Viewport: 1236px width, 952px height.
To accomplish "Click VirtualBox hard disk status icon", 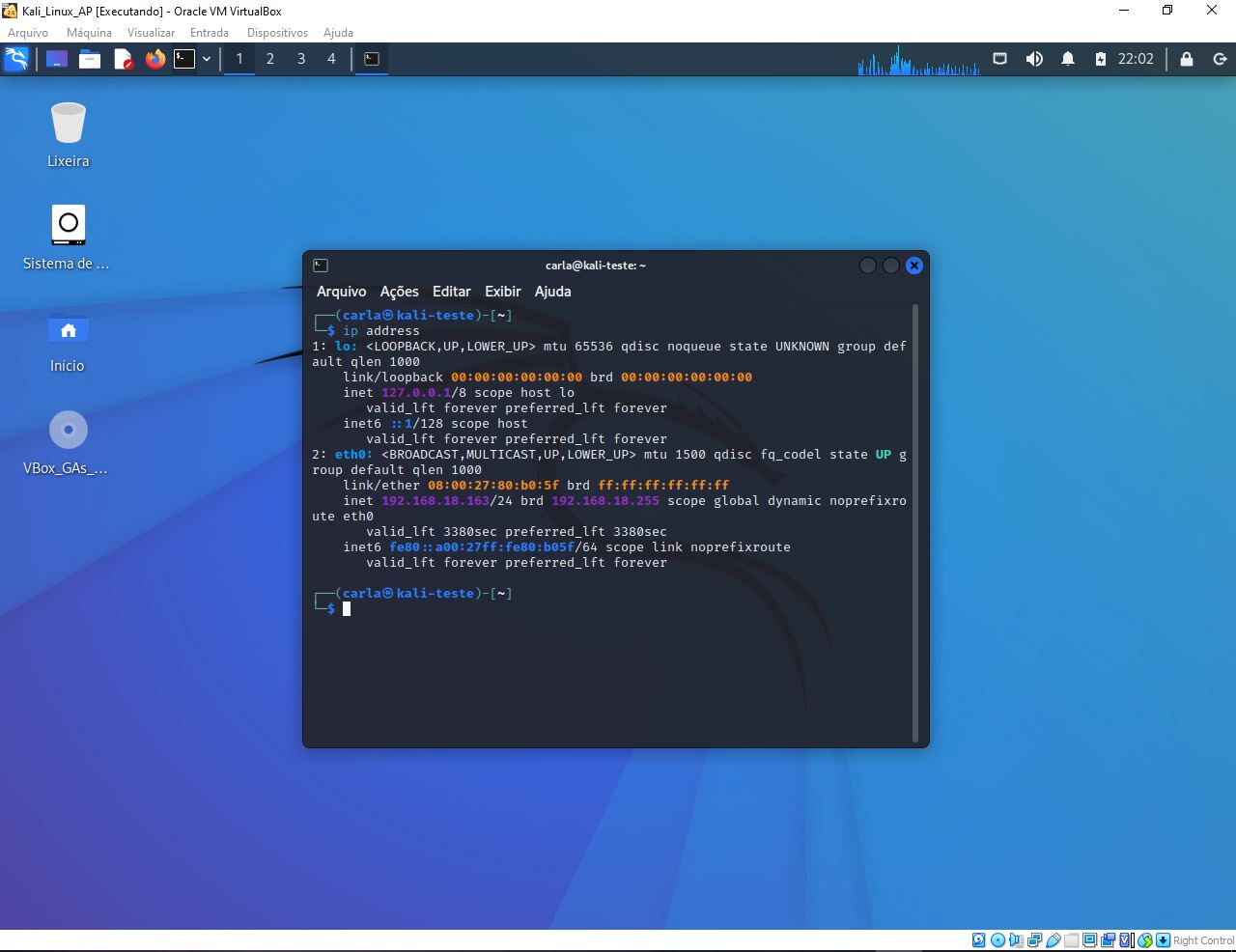I will coord(979,940).
